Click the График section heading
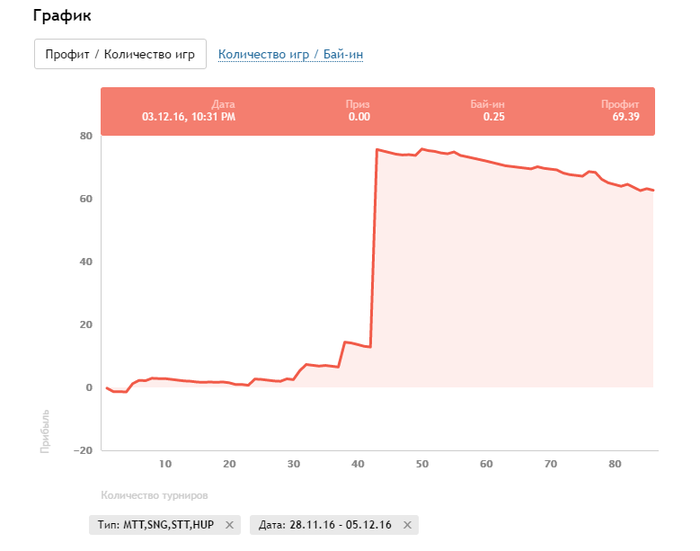 (x=66, y=16)
